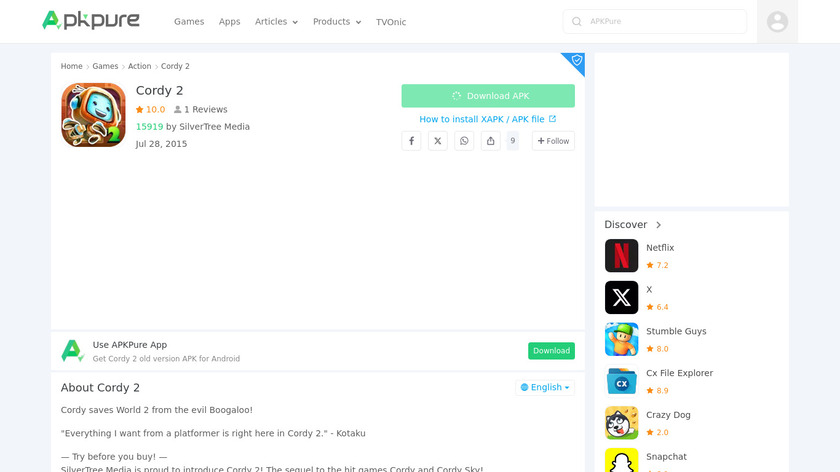840x472 pixels.
Task: Click Use APKPure App text
Action: click(130, 345)
